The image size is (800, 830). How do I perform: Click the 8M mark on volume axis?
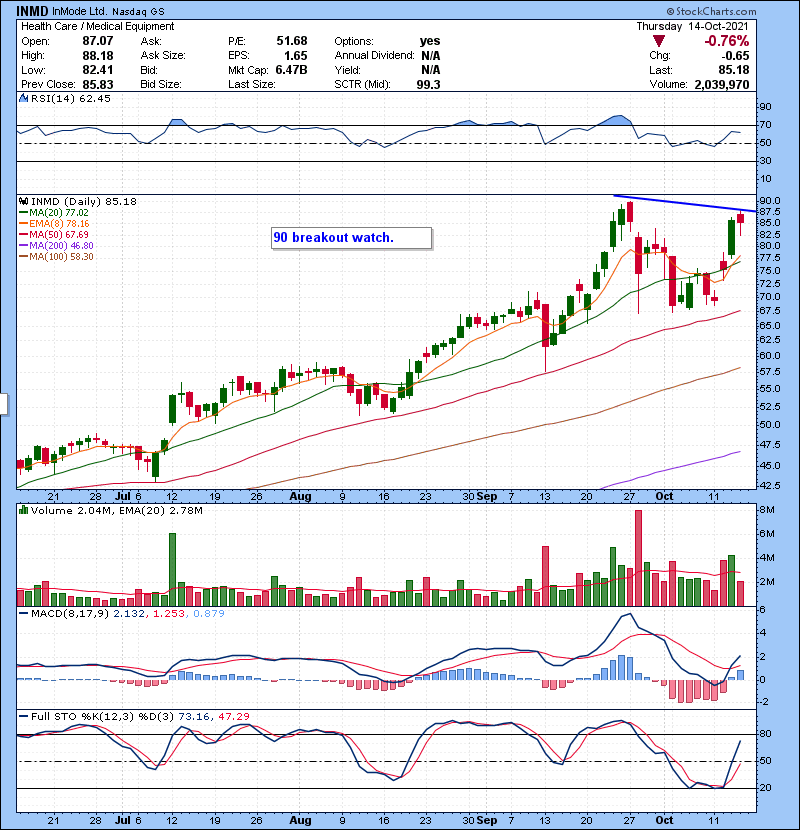(767, 510)
